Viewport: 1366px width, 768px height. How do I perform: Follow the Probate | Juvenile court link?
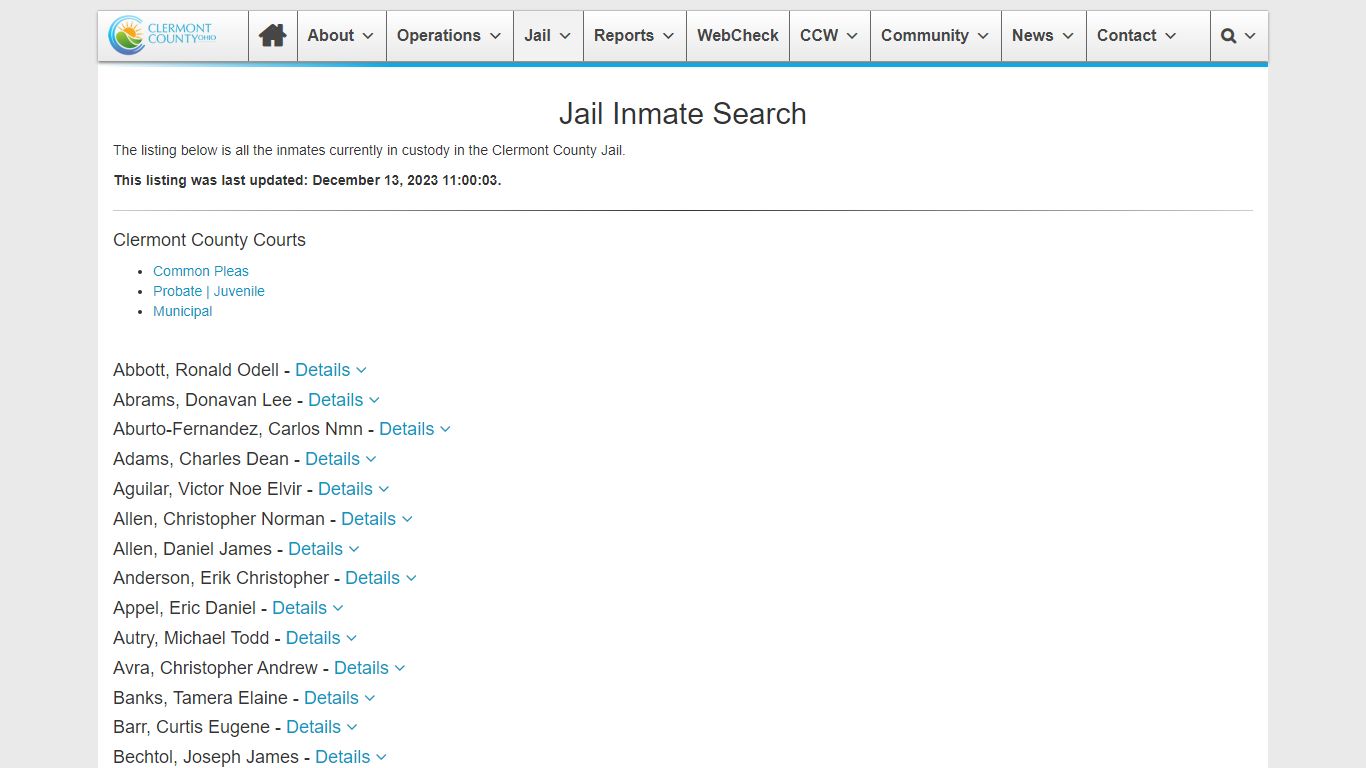209,291
